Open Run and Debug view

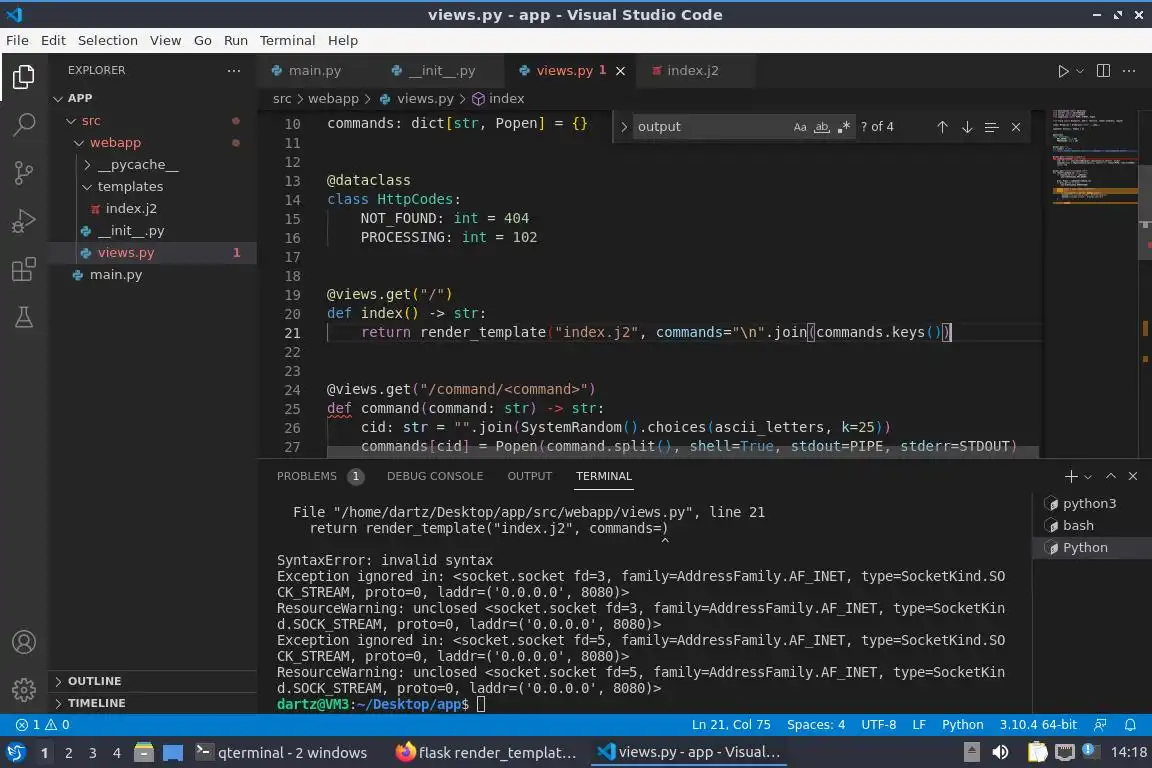point(24,220)
